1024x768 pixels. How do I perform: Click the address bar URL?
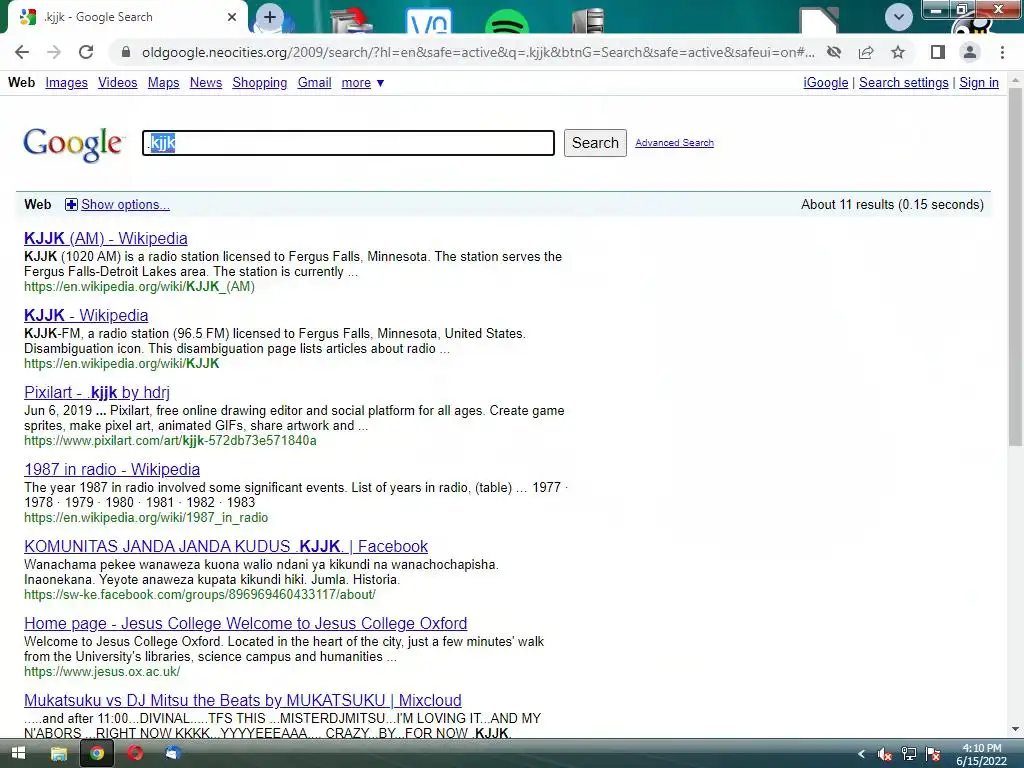point(478,52)
